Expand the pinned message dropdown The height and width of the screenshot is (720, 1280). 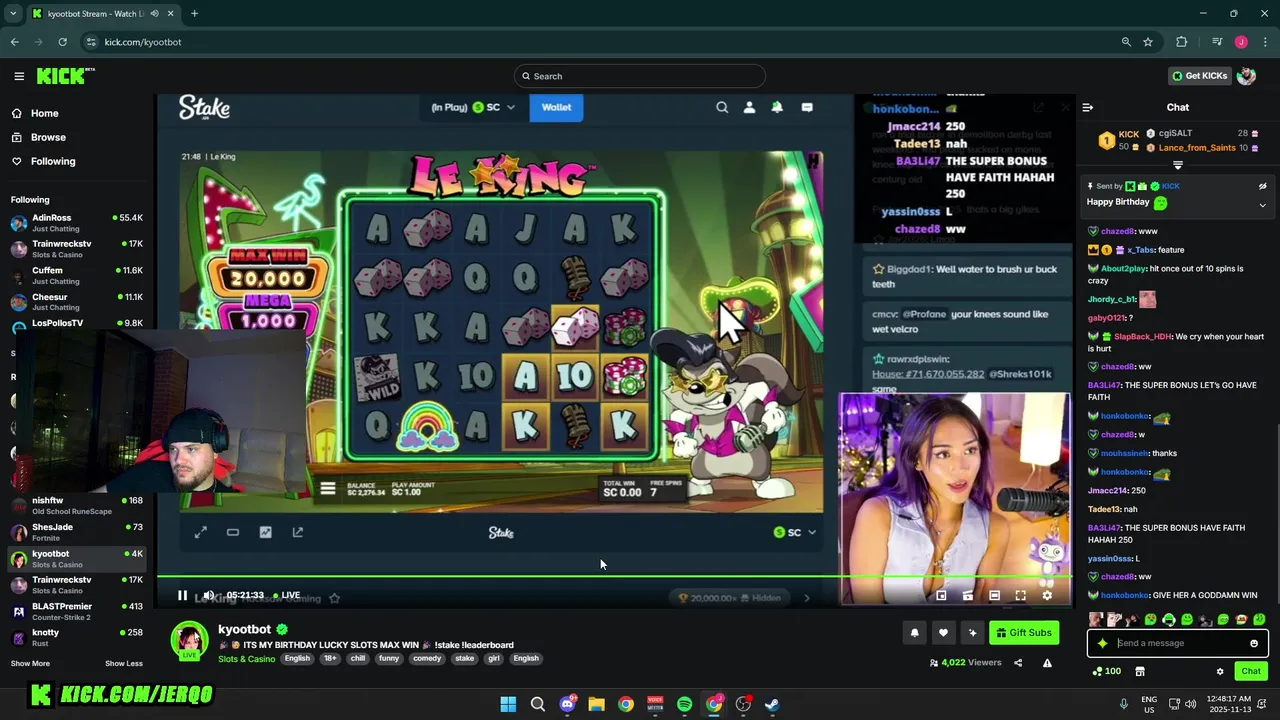tap(1262, 205)
